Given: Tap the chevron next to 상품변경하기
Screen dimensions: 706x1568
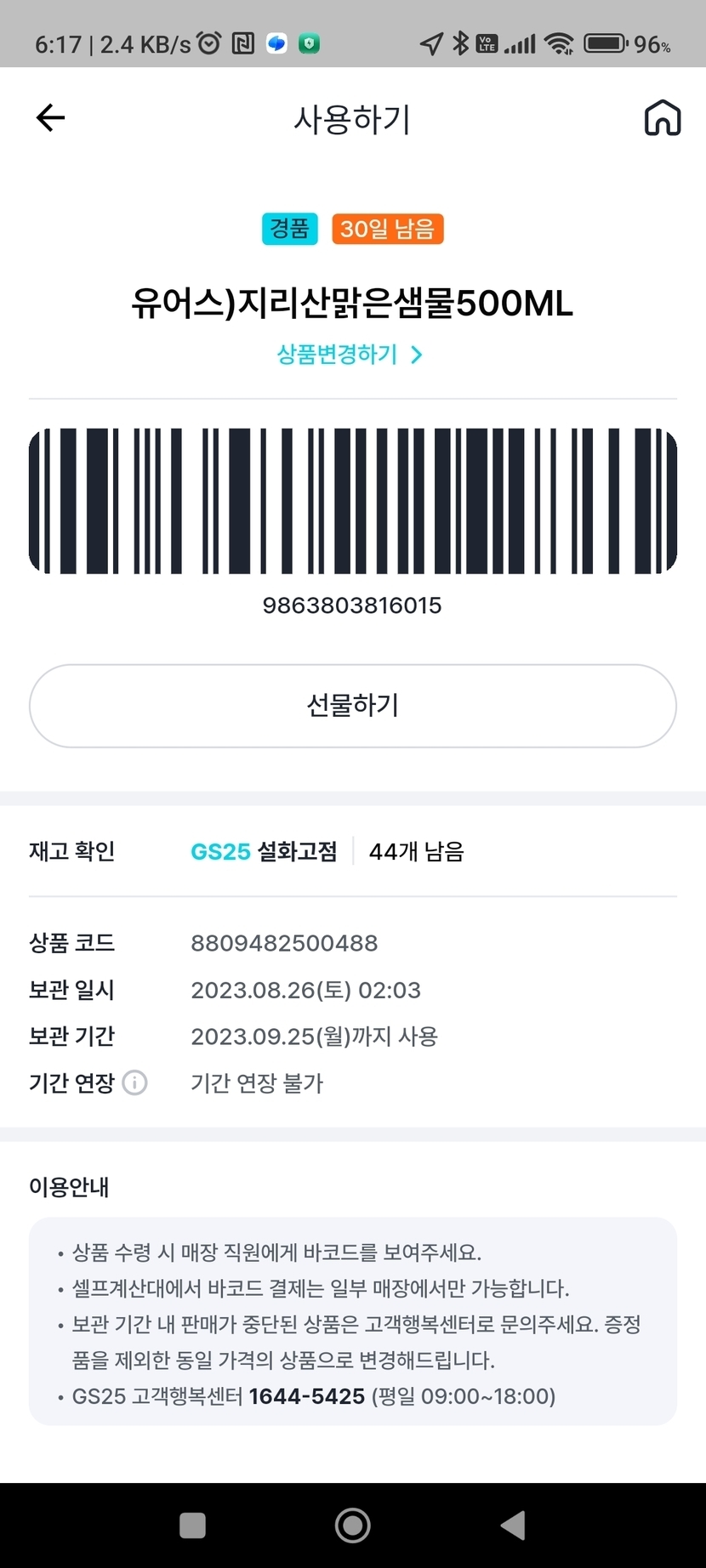Looking at the screenshot, I should [417, 355].
